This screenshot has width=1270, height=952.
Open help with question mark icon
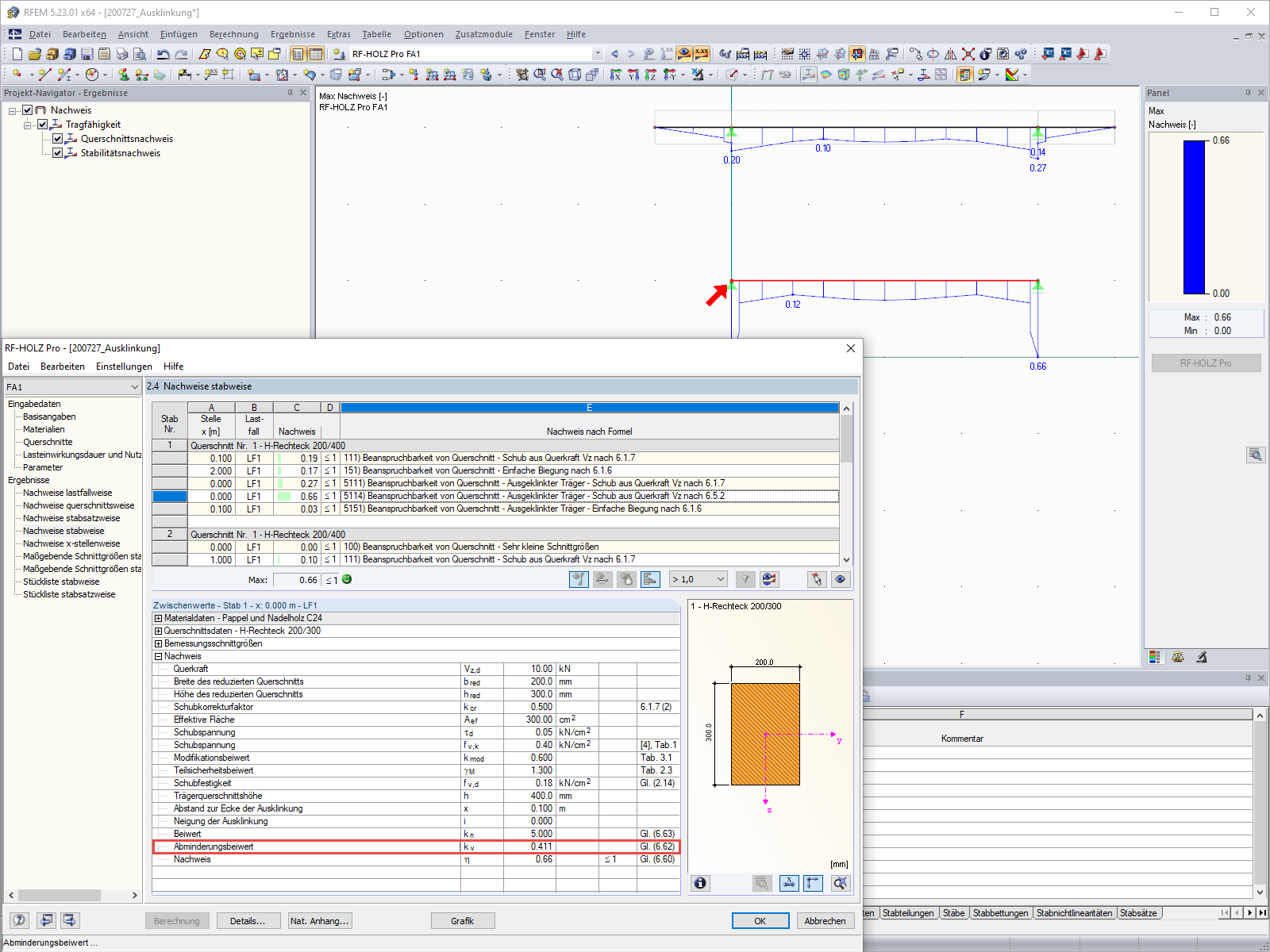[x=19, y=920]
